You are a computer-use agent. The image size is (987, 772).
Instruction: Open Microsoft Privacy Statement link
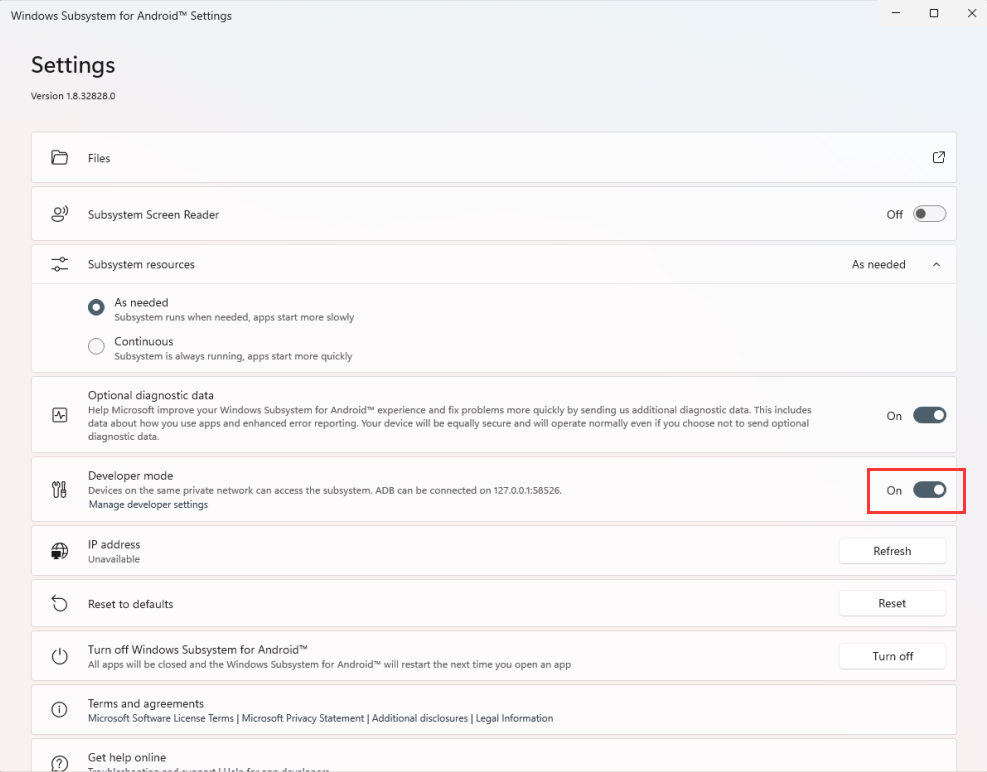point(303,718)
